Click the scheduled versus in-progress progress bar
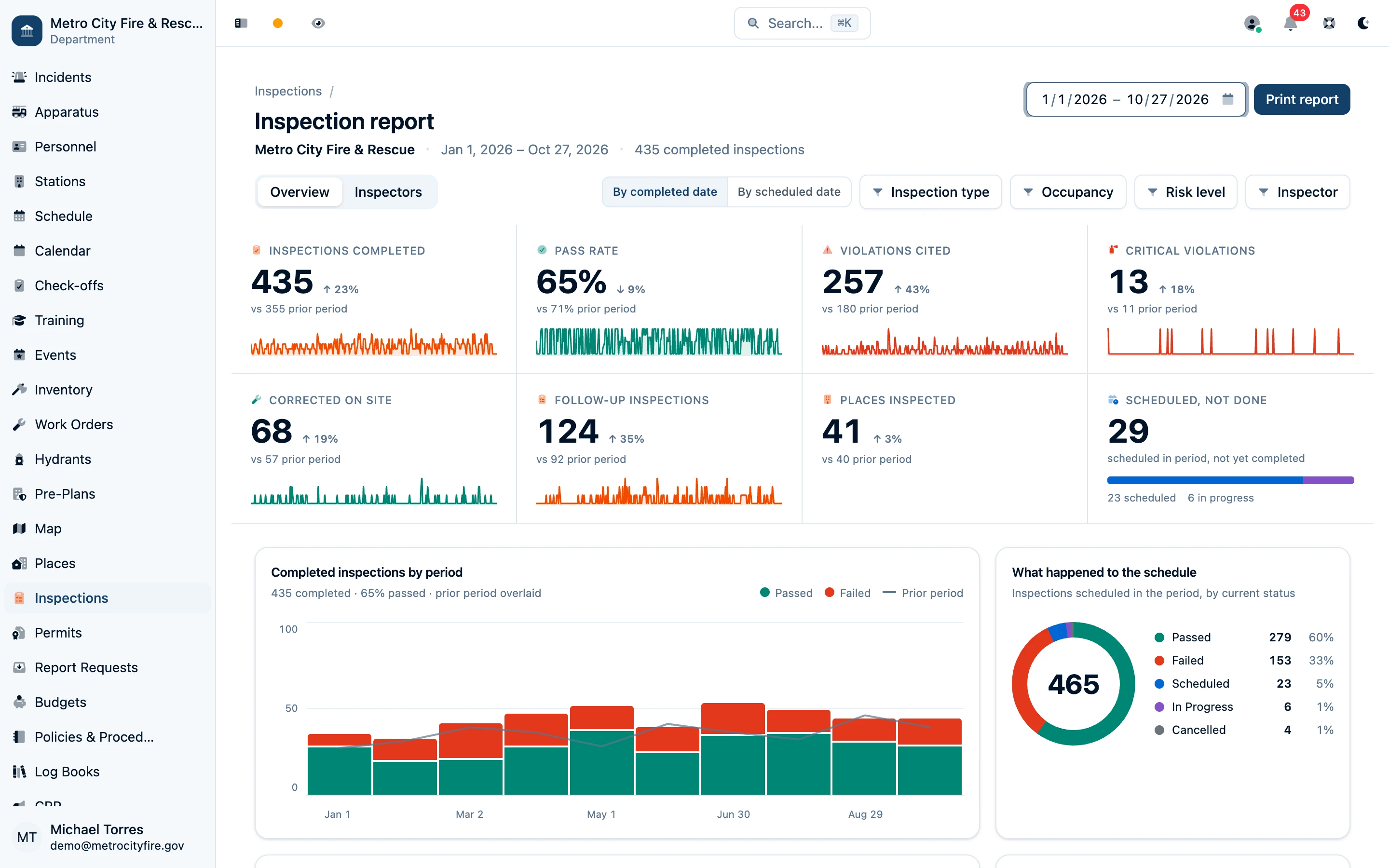 click(1231, 480)
